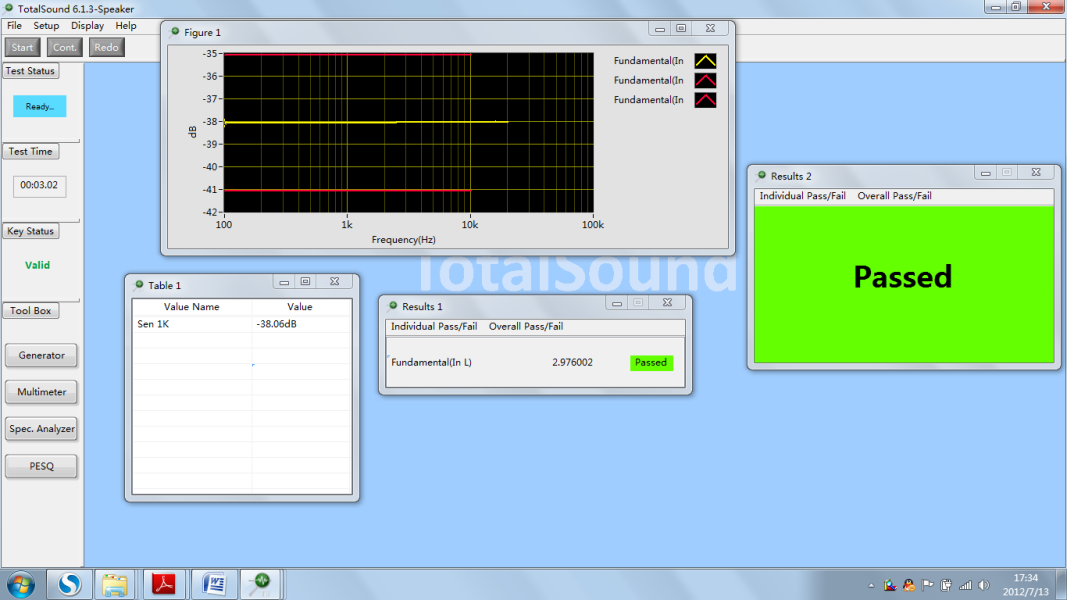Open the Setup menu

click(46, 25)
